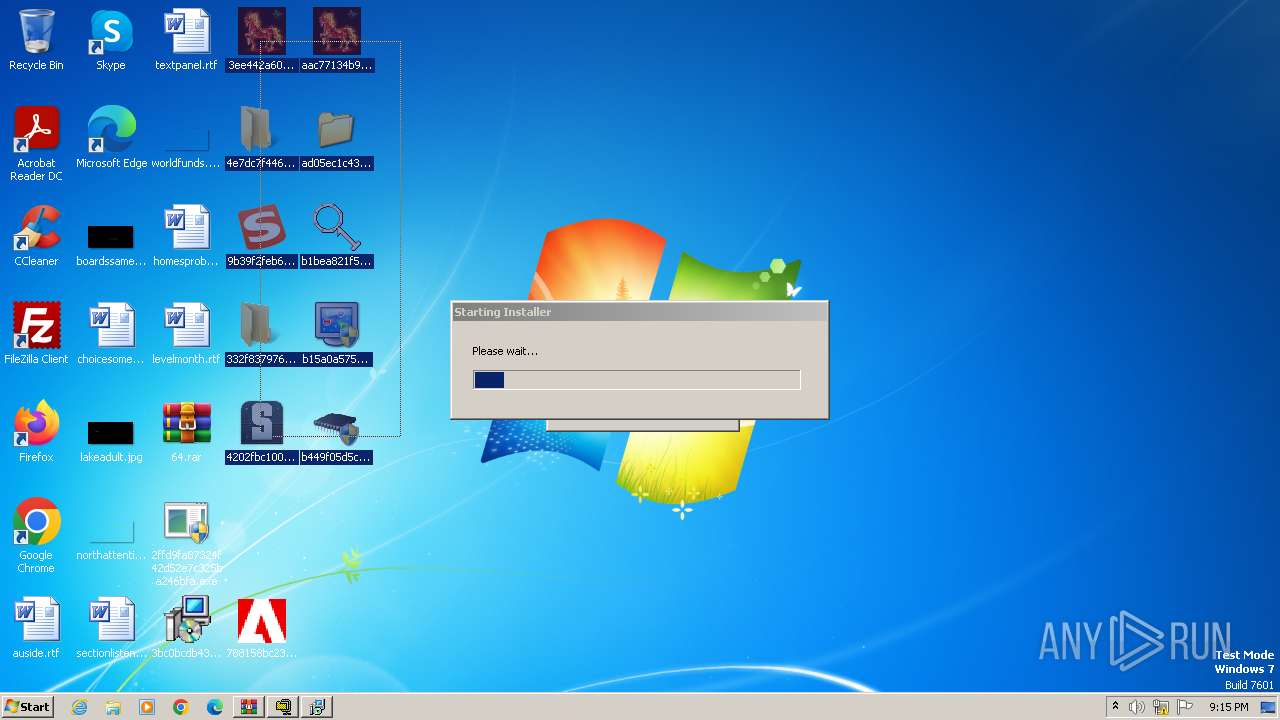This screenshot has height=720, width=1280.
Task: Select the ad05ec1c43 folder icon
Action: pyautogui.click(x=337, y=138)
